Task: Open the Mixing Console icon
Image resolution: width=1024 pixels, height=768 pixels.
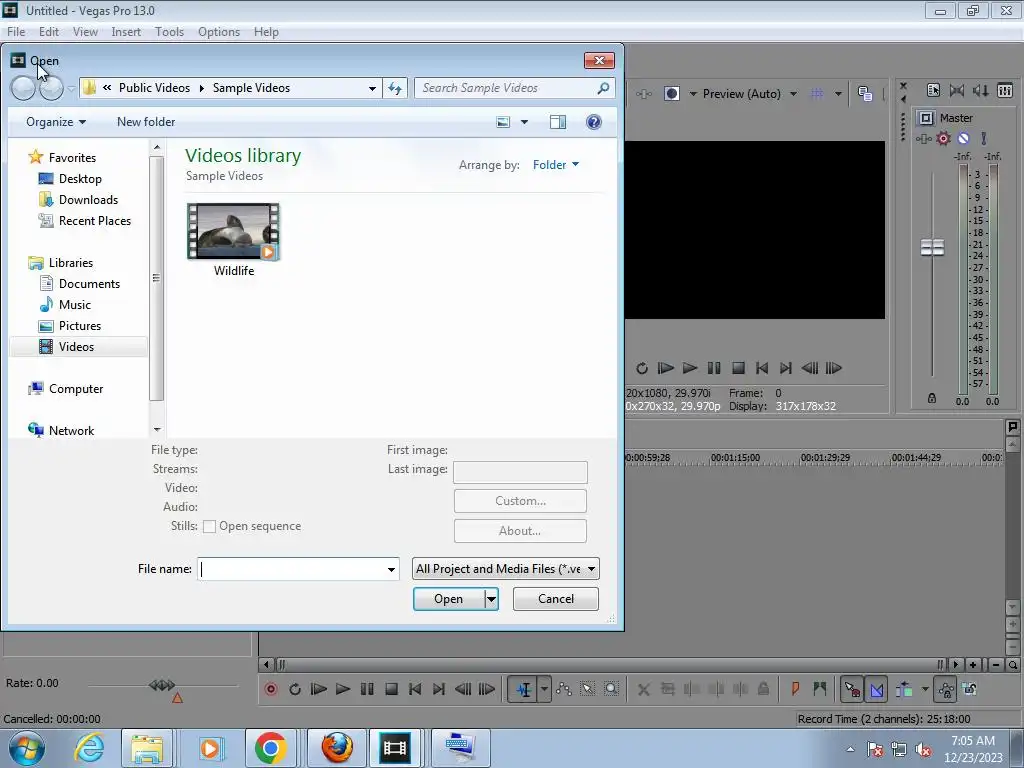Action: pyautogui.click(x=1005, y=90)
